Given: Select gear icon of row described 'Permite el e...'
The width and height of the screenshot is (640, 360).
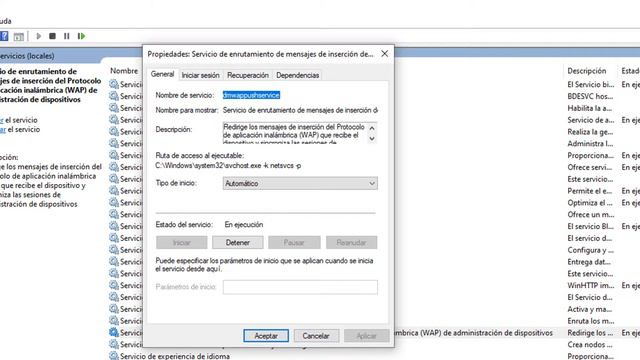Looking at the screenshot, I should [x=114, y=191].
